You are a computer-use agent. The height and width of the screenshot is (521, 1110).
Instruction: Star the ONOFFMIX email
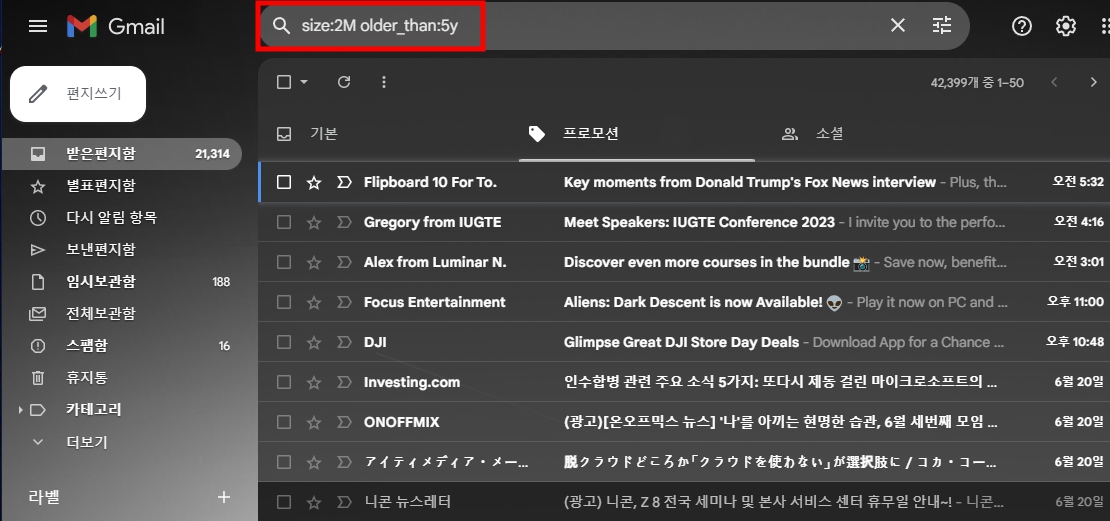click(x=314, y=422)
